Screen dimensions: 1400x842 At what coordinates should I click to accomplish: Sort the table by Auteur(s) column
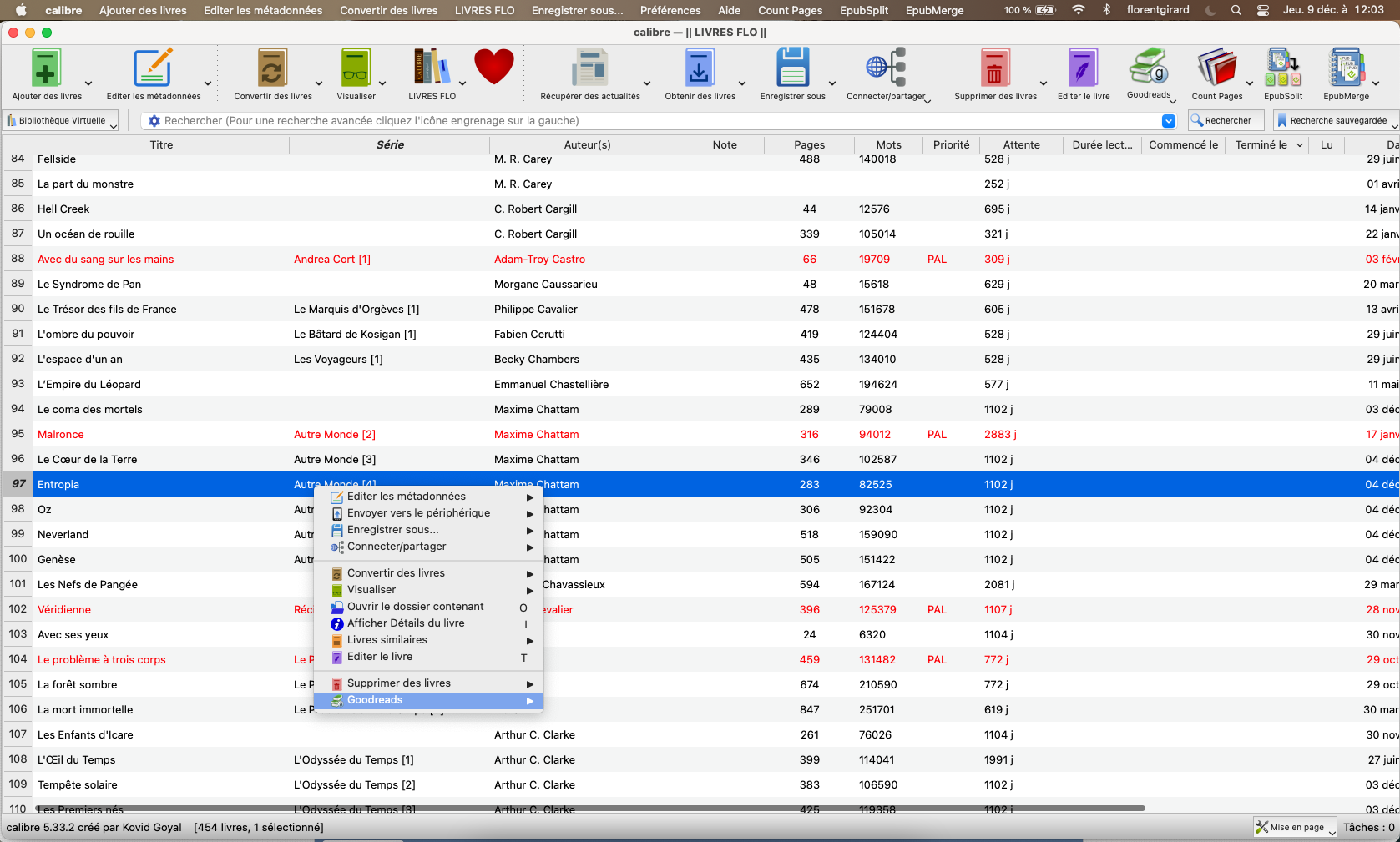click(587, 144)
